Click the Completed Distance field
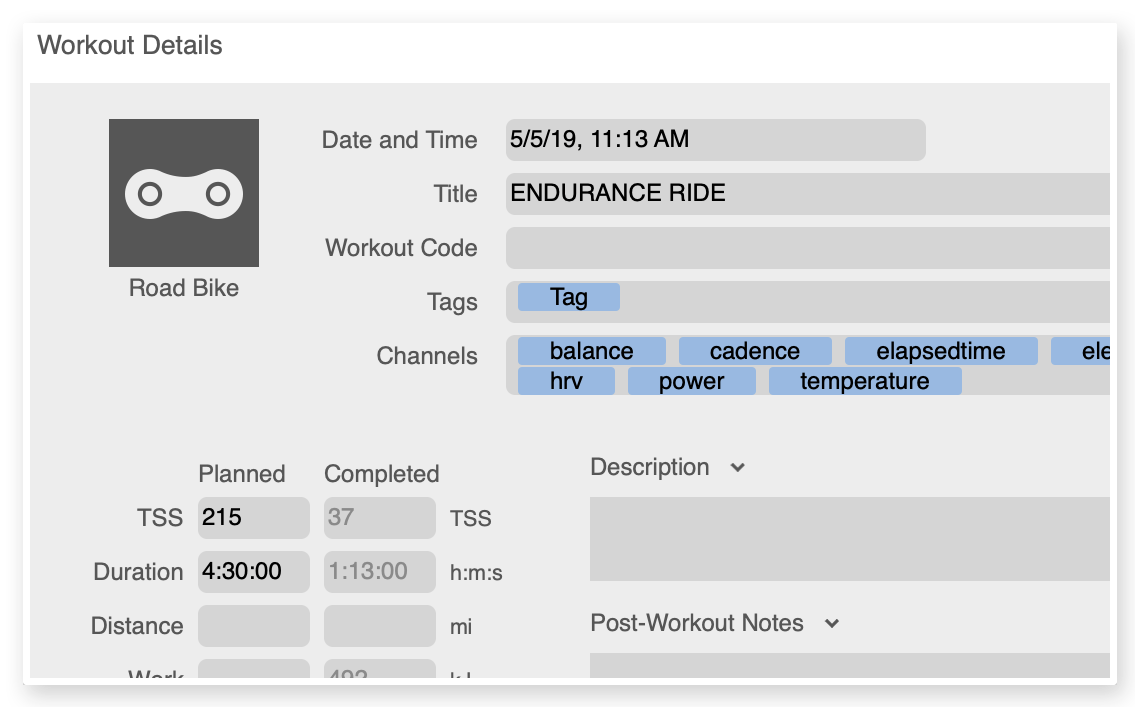 click(x=379, y=626)
